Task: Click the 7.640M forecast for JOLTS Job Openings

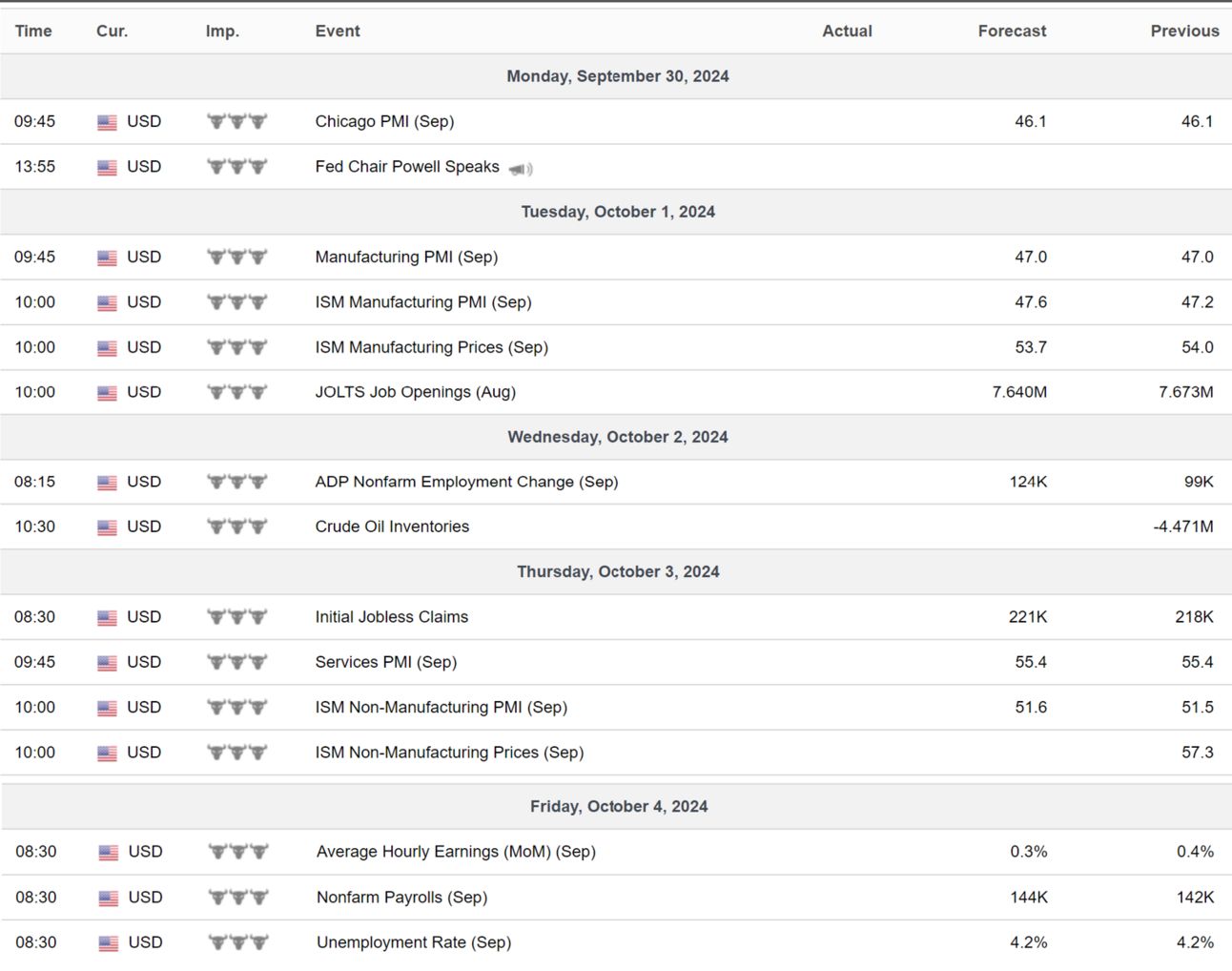Action: pos(1018,391)
